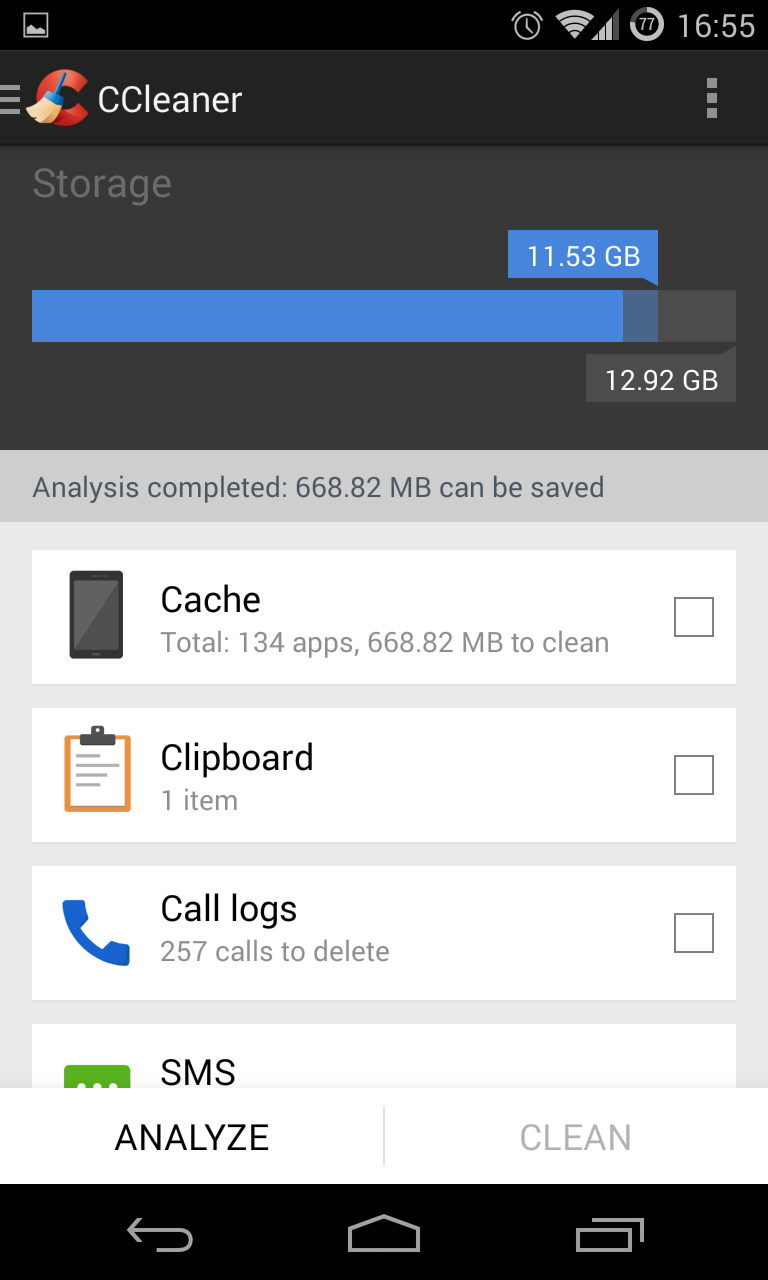Tap the Cache phone icon

(x=96, y=615)
